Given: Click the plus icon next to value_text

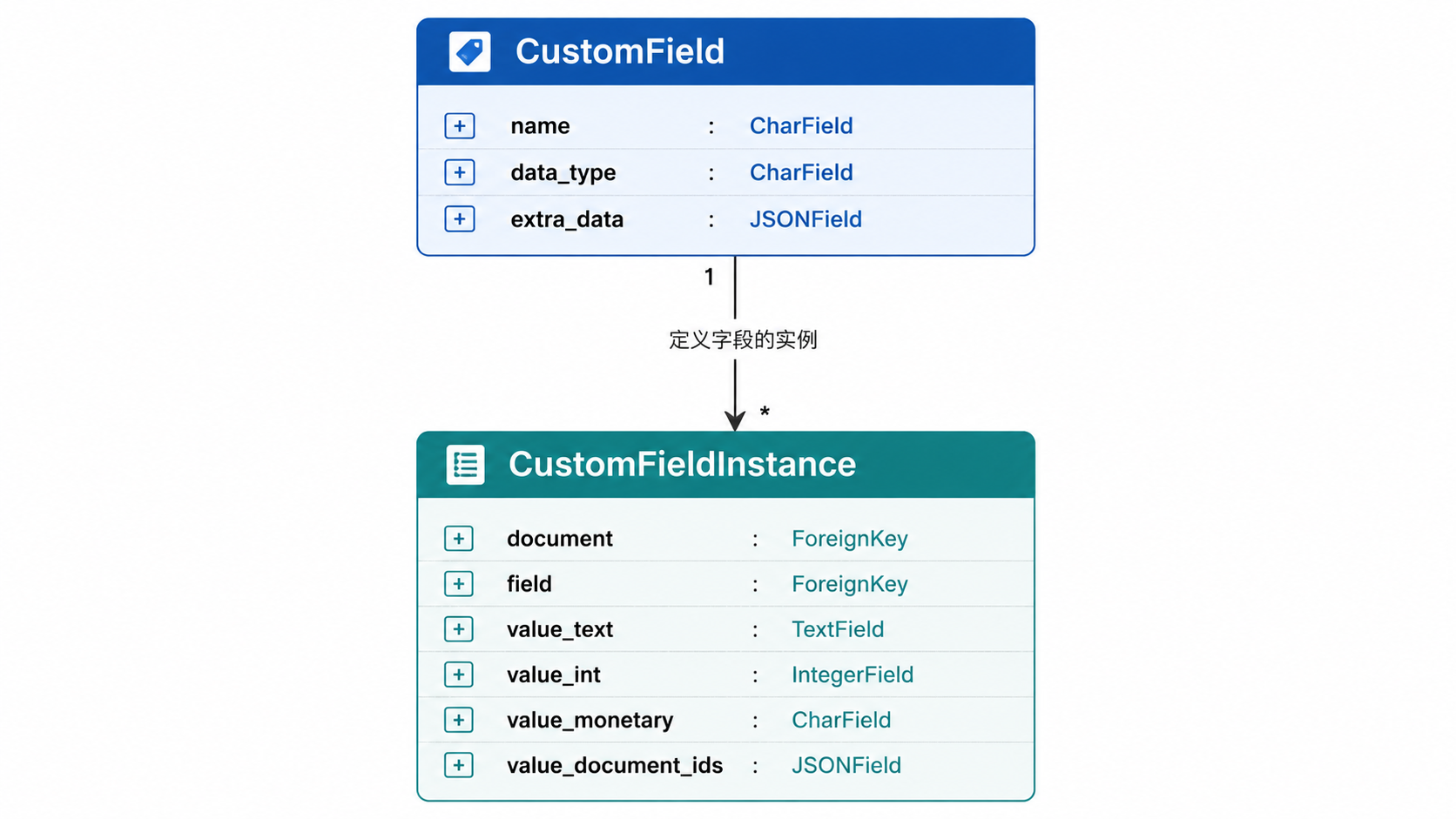Looking at the screenshot, I should (x=459, y=629).
